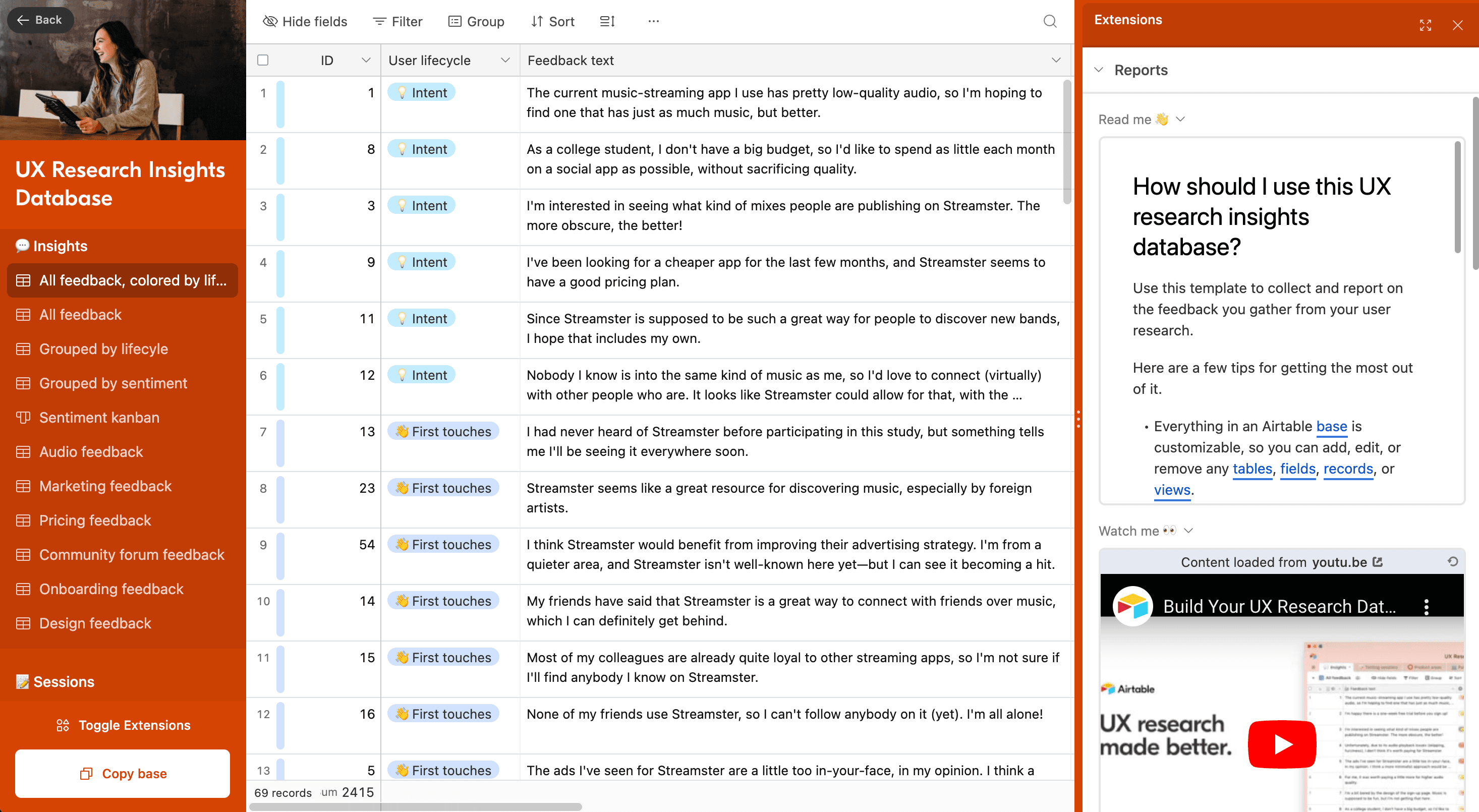Follow the views link in Read me
This screenshot has height=812, width=1479.
tap(1172, 490)
